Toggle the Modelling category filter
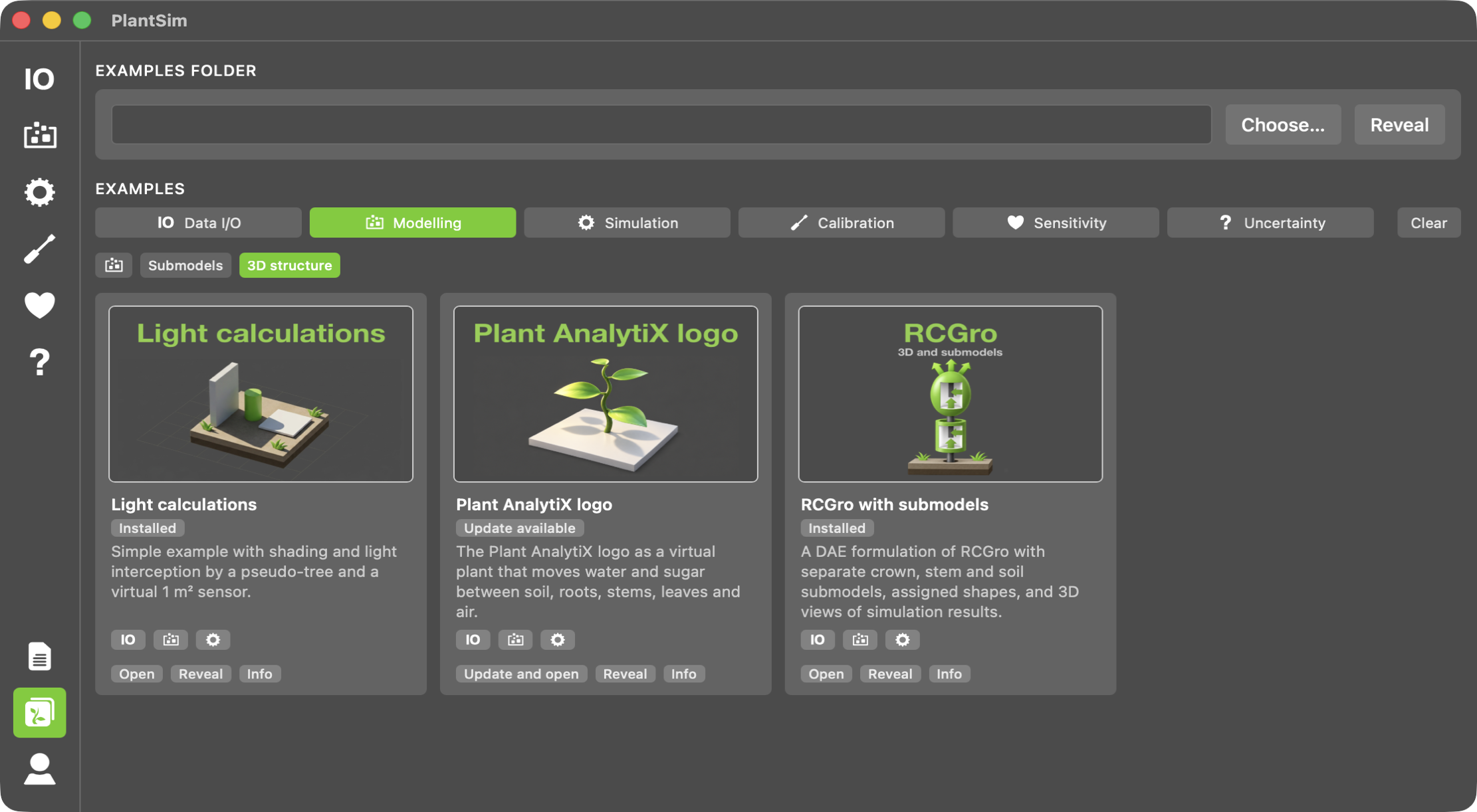Viewport: 1477px width, 812px height. pyautogui.click(x=413, y=223)
